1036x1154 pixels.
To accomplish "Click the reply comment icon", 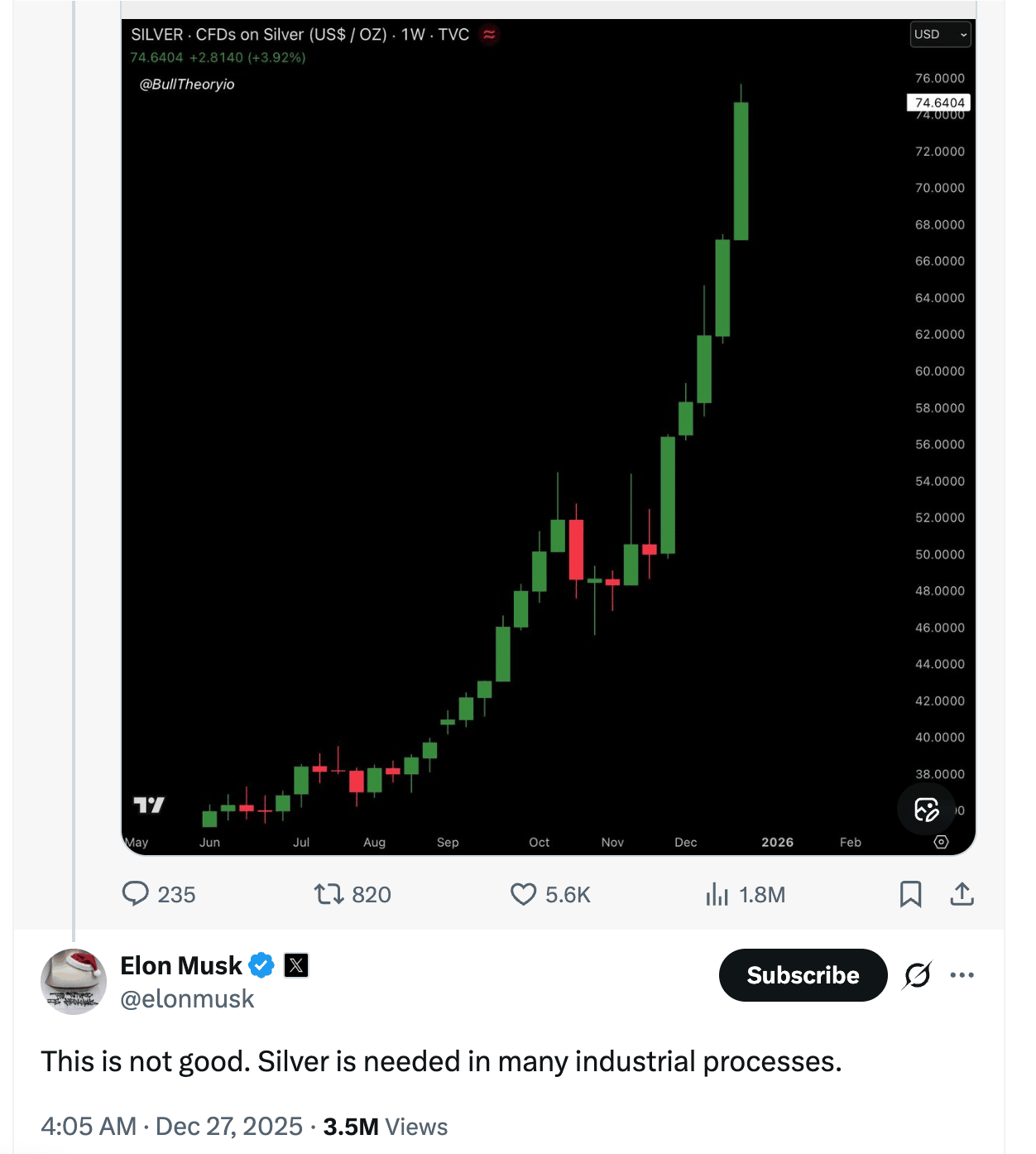I will tap(136, 894).
